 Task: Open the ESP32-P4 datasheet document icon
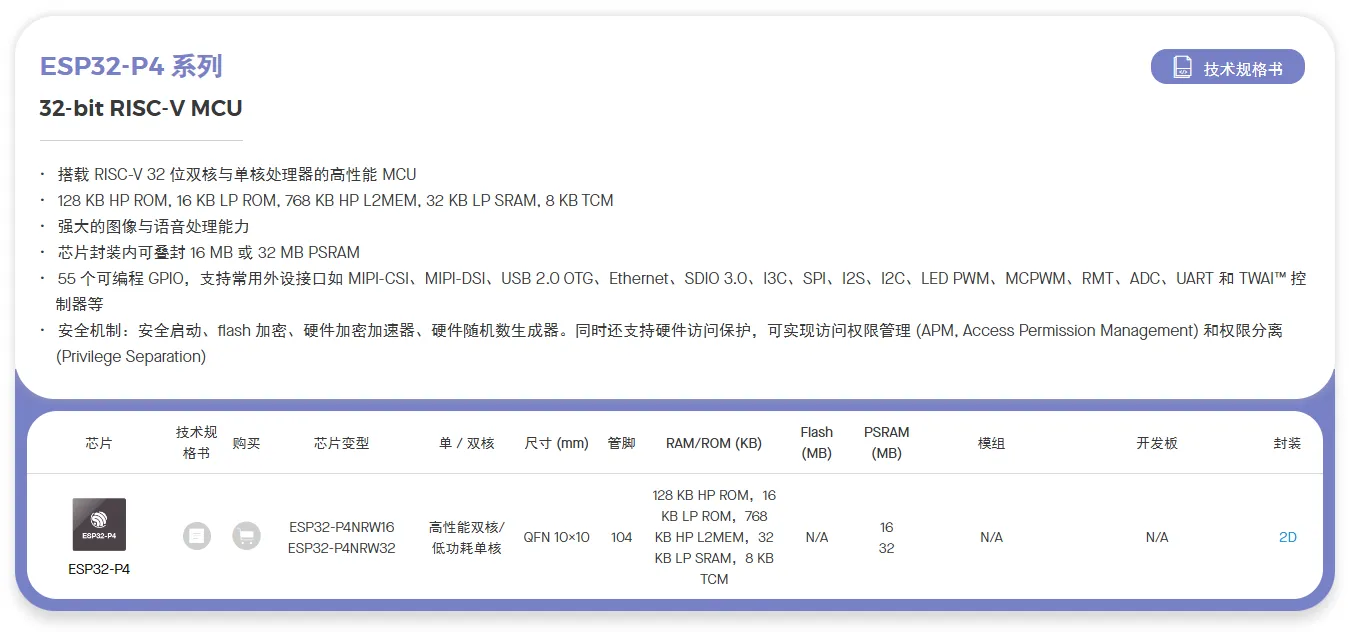(x=197, y=536)
